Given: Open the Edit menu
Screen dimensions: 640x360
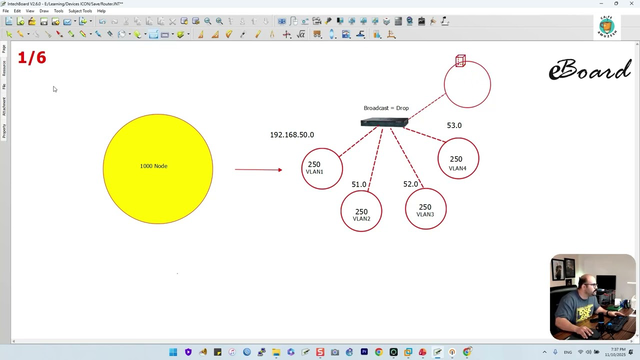Looking at the screenshot, I should click(x=17, y=11).
